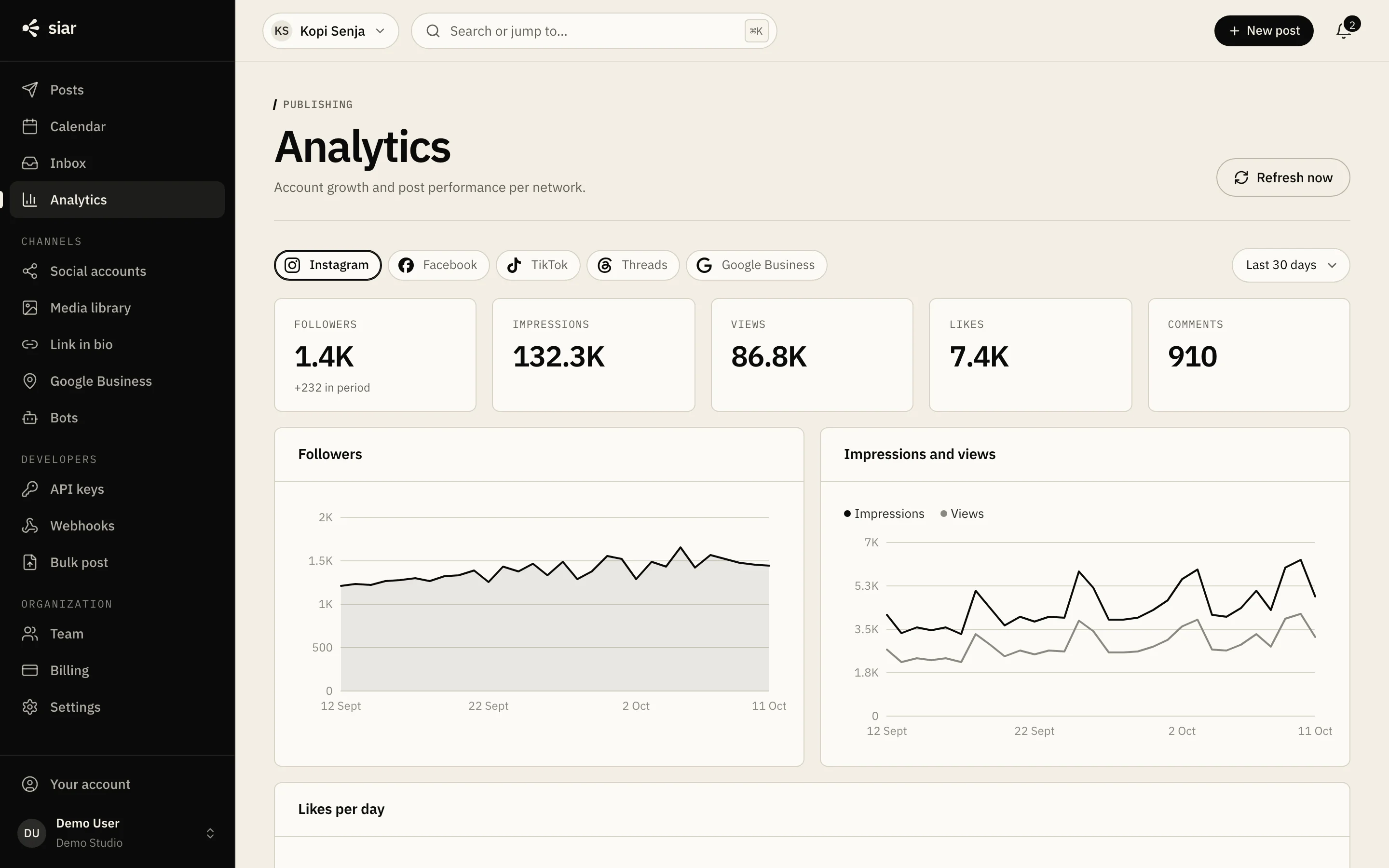The image size is (1389, 868).
Task: Open Billing
Action: click(117, 670)
